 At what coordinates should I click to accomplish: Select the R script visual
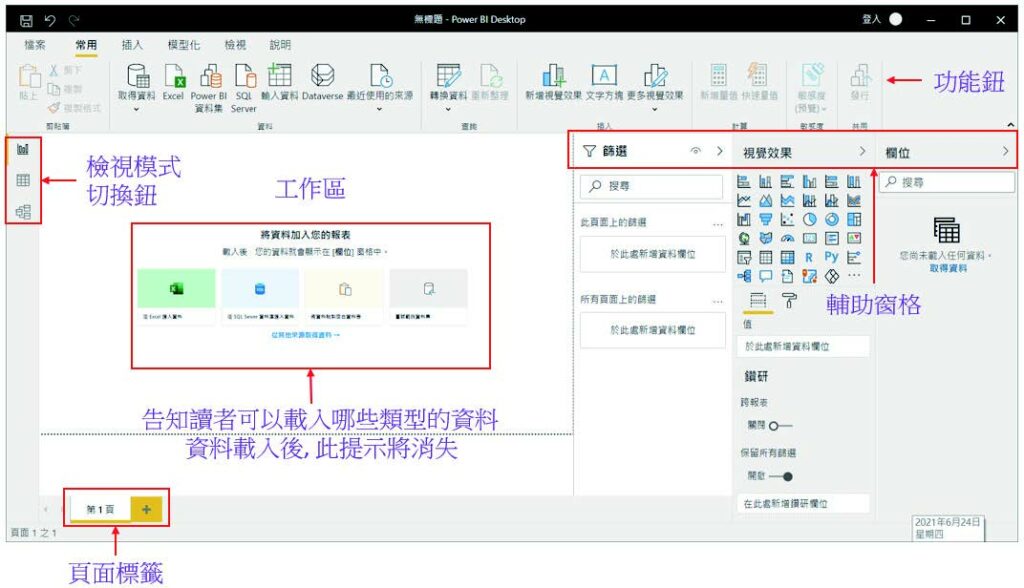point(809,257)
